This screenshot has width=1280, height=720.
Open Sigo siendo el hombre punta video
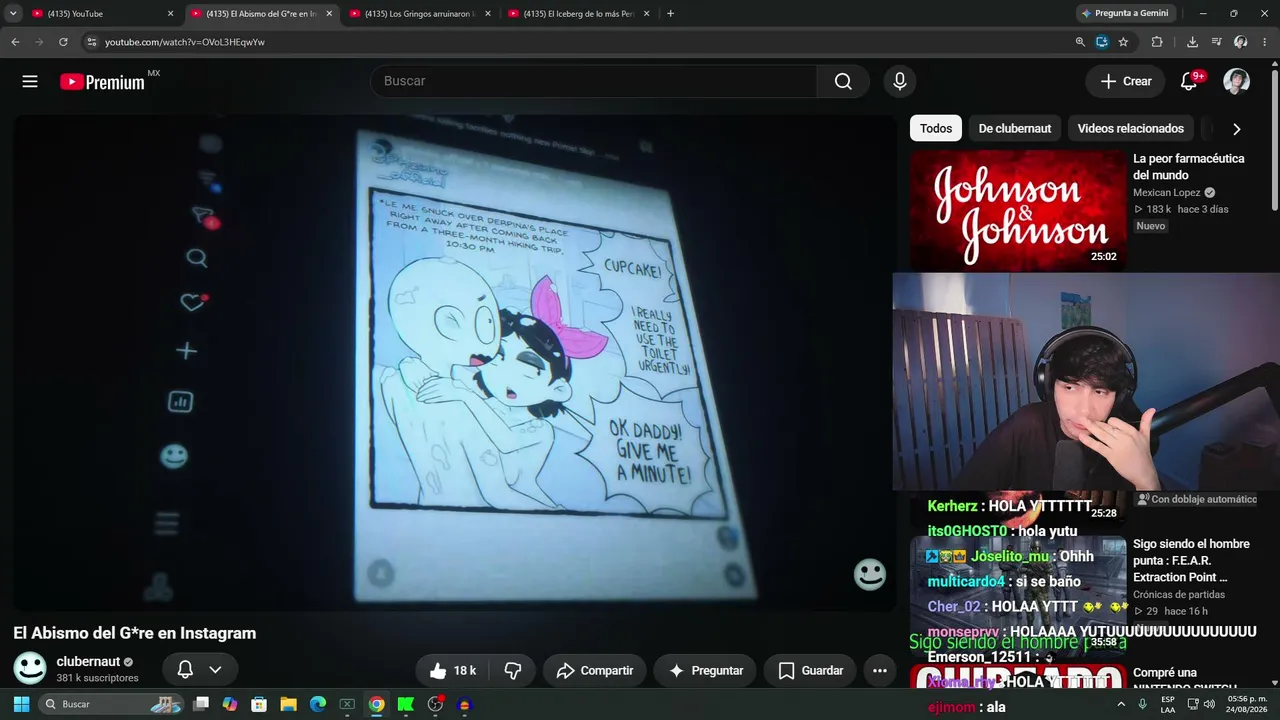click(1191, 561)
